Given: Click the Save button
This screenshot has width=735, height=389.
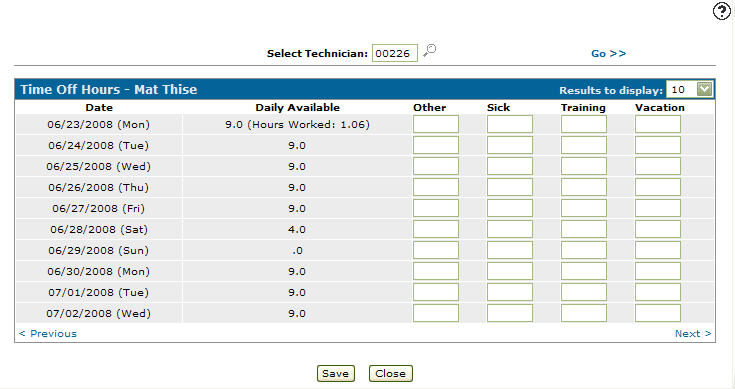Looking at the screenshot, I should point(336,374).
